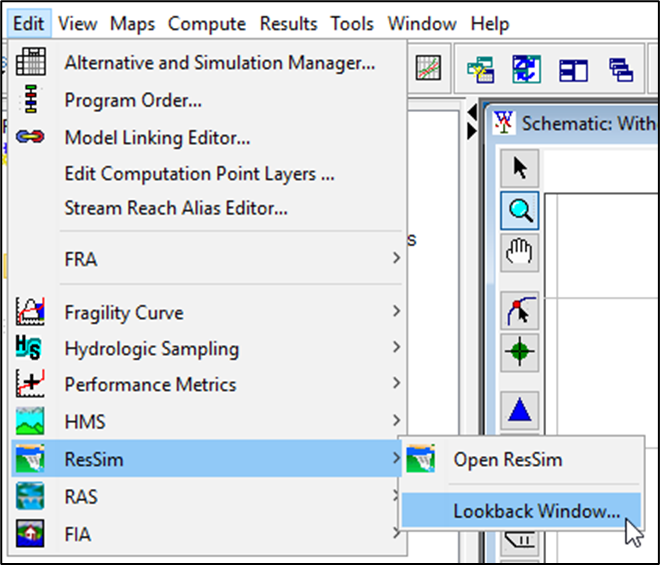The height and width of the screenshot is (565, 660).
Task: Open Model Linking Editor
Action: pos(206,138)
